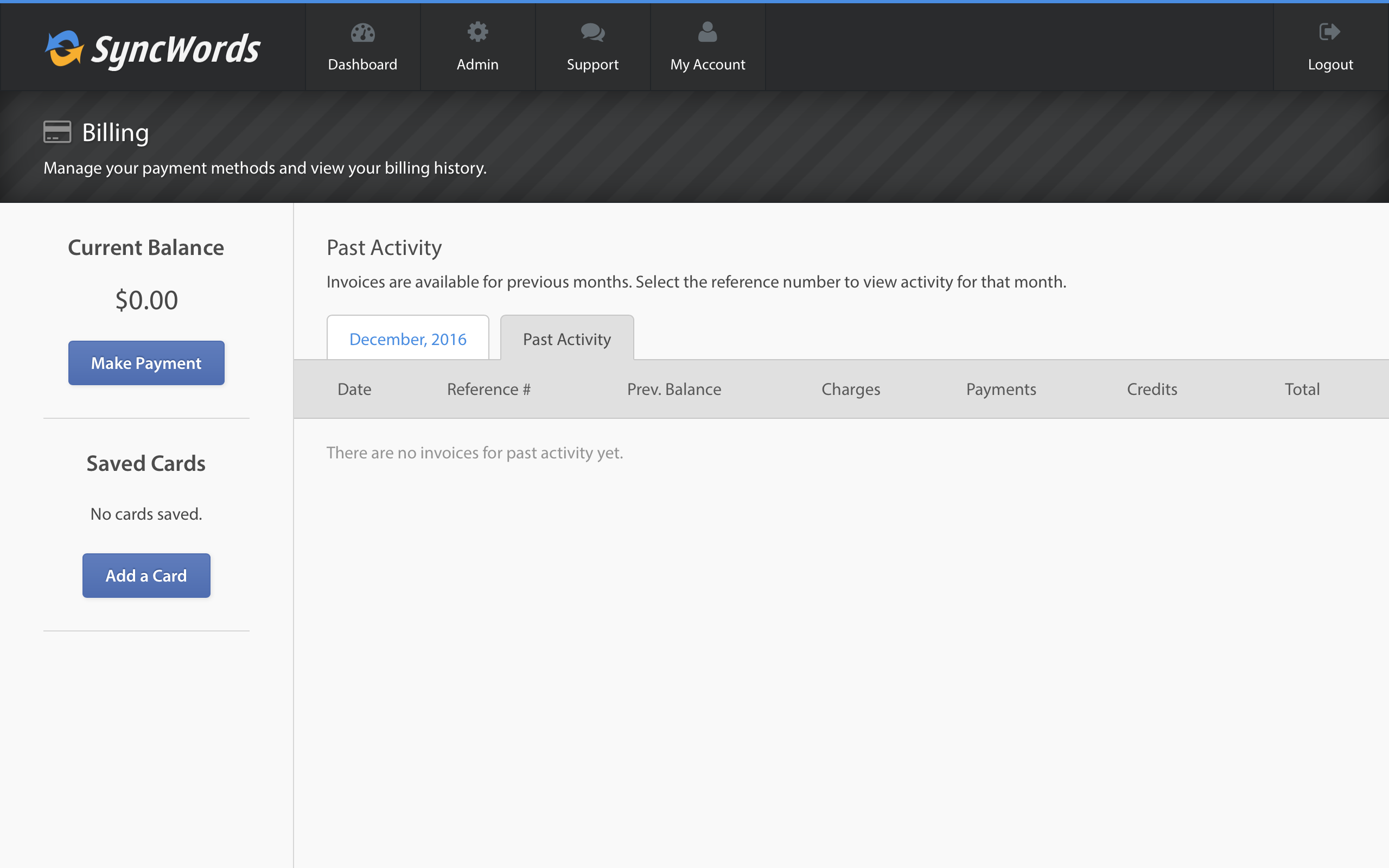Click the Admin gear icon
The height and width of the screenshot is (868, 1389).
click(x=477, y=32)
